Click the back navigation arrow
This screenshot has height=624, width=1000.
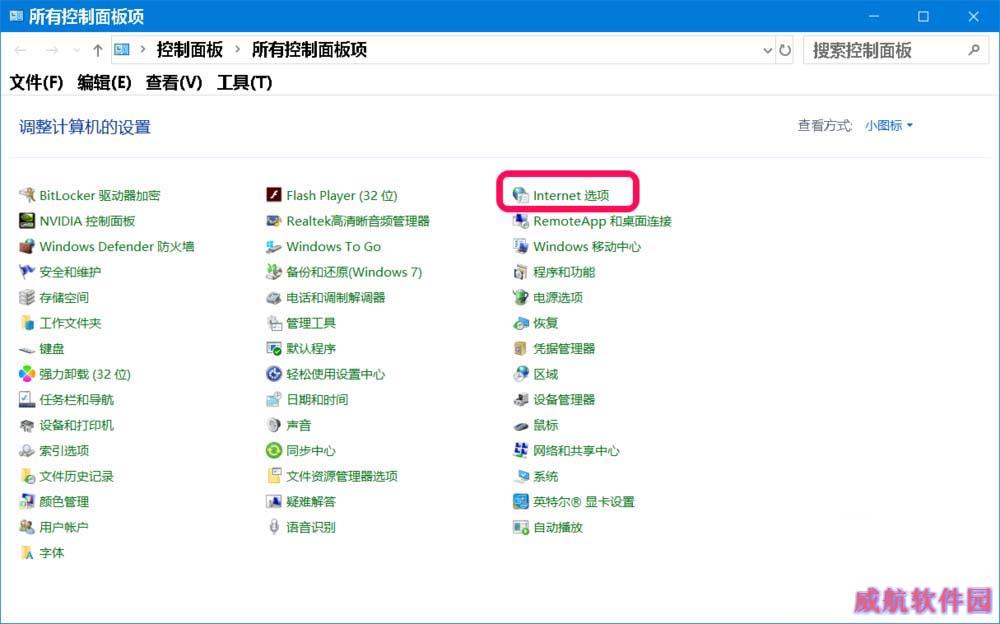coord(20,50)
